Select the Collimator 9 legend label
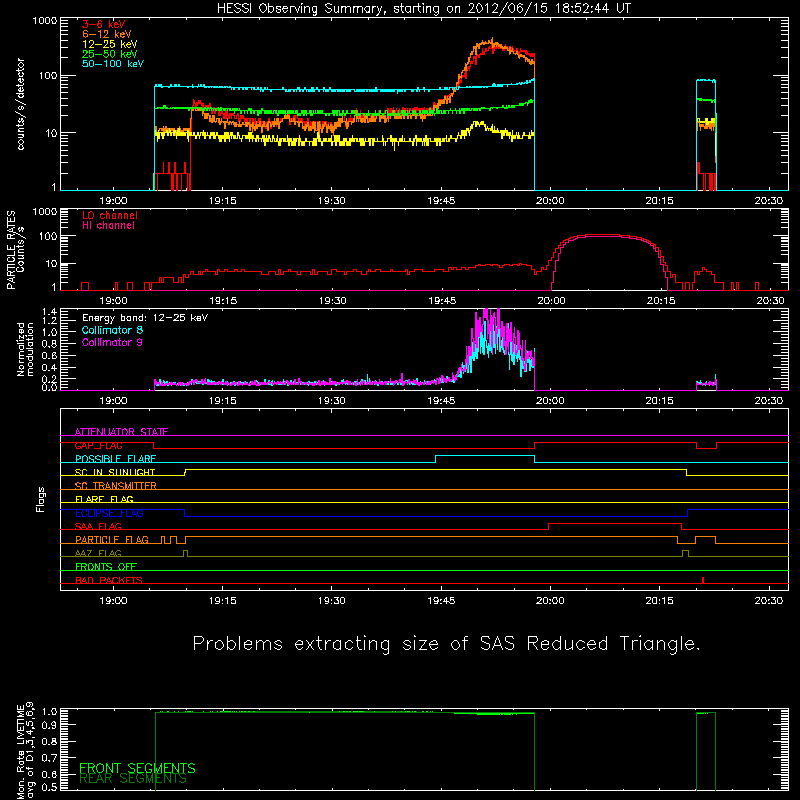The height and width of the screenshot is (800, 800). pos(112,342)
